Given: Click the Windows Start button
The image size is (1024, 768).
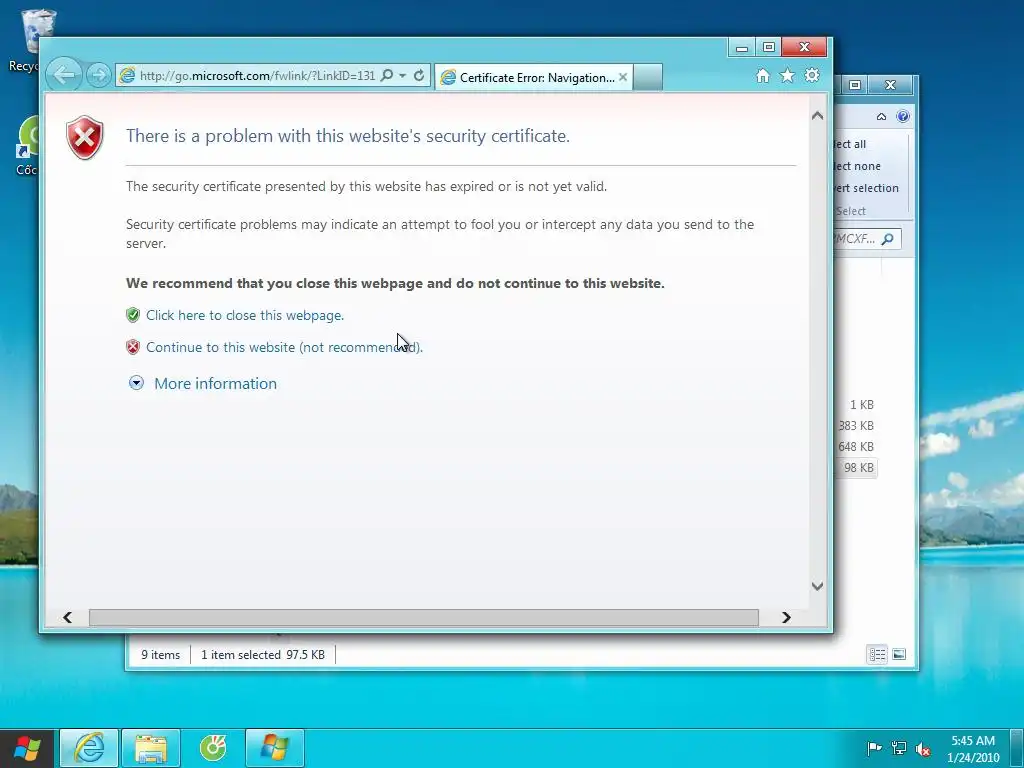Looking at the screenshot, I should click(x=27, y=748).
